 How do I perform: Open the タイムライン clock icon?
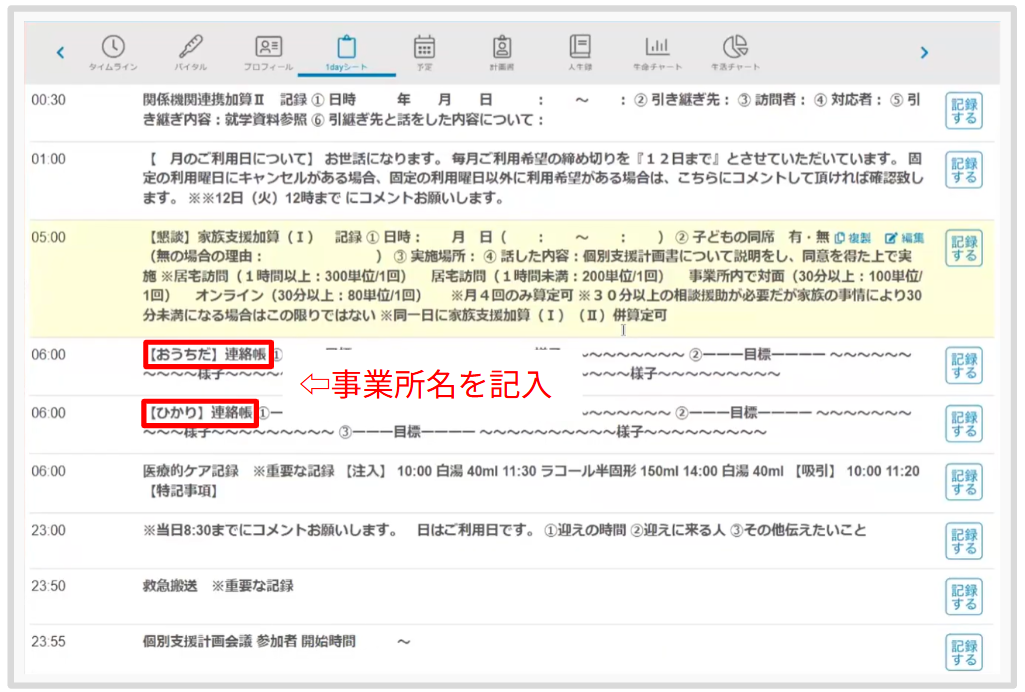[114, 51]
